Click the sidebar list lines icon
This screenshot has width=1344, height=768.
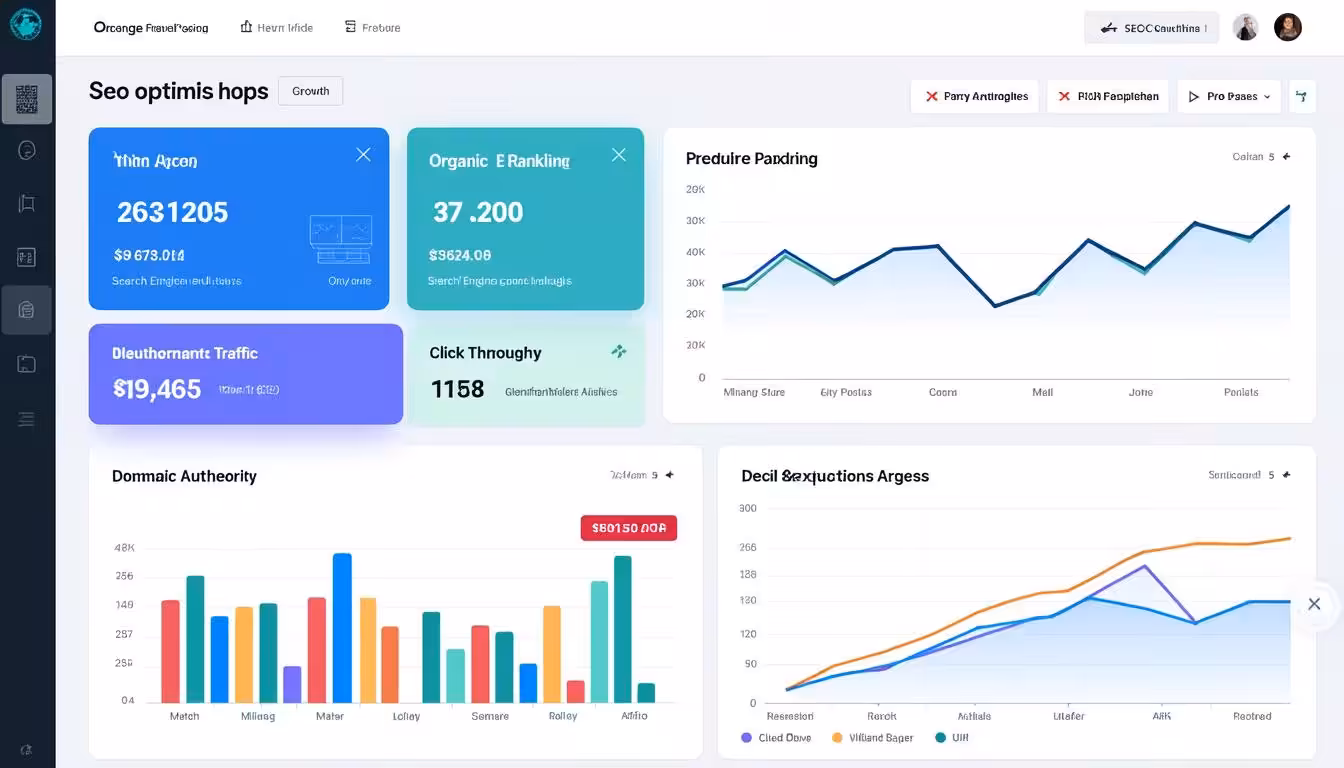click(27, 419)
